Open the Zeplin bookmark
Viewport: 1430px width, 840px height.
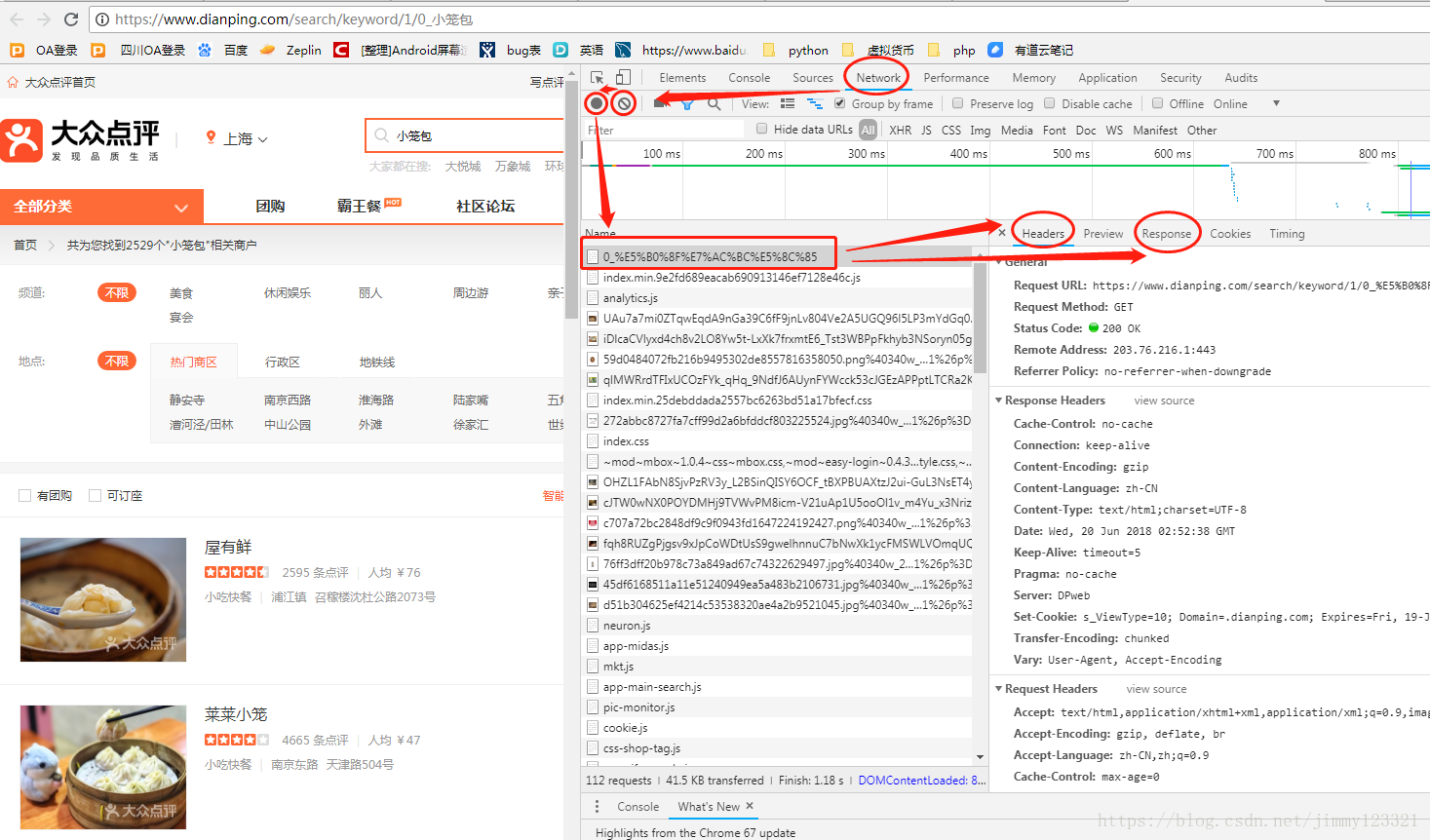[x=290, y=50]
